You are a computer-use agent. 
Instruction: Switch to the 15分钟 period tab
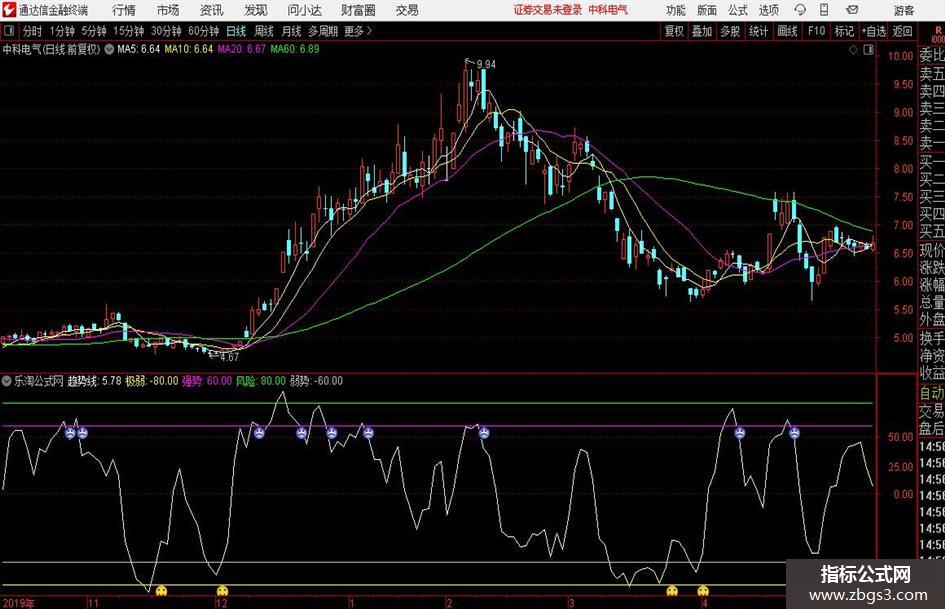pyautogui.click(x=129, y=31)
